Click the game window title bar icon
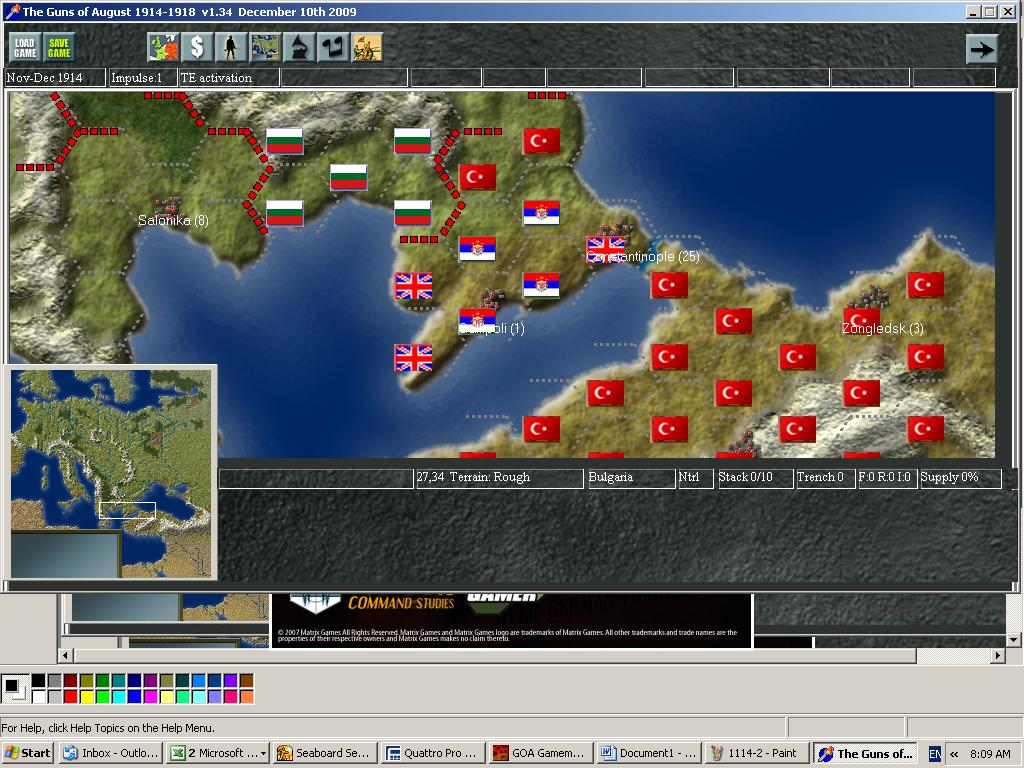The height and width of the screenshot is (768, 1024). (12, 12)
